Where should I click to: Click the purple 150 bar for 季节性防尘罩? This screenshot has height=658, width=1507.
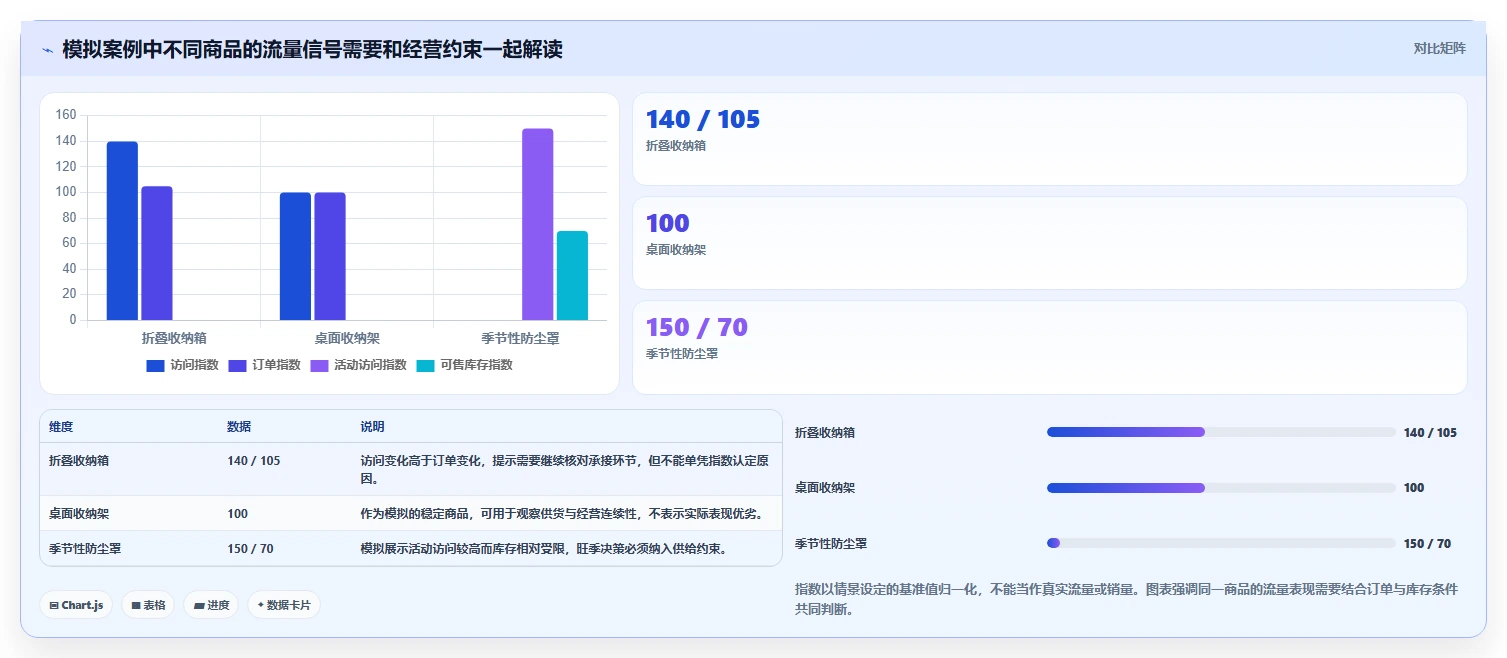tap(537, 224)
